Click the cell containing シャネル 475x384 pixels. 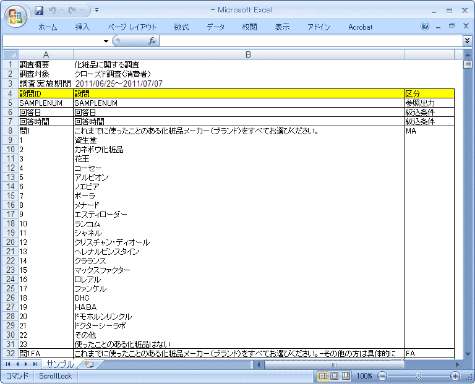pyautogui.click(x=239, y=233)
